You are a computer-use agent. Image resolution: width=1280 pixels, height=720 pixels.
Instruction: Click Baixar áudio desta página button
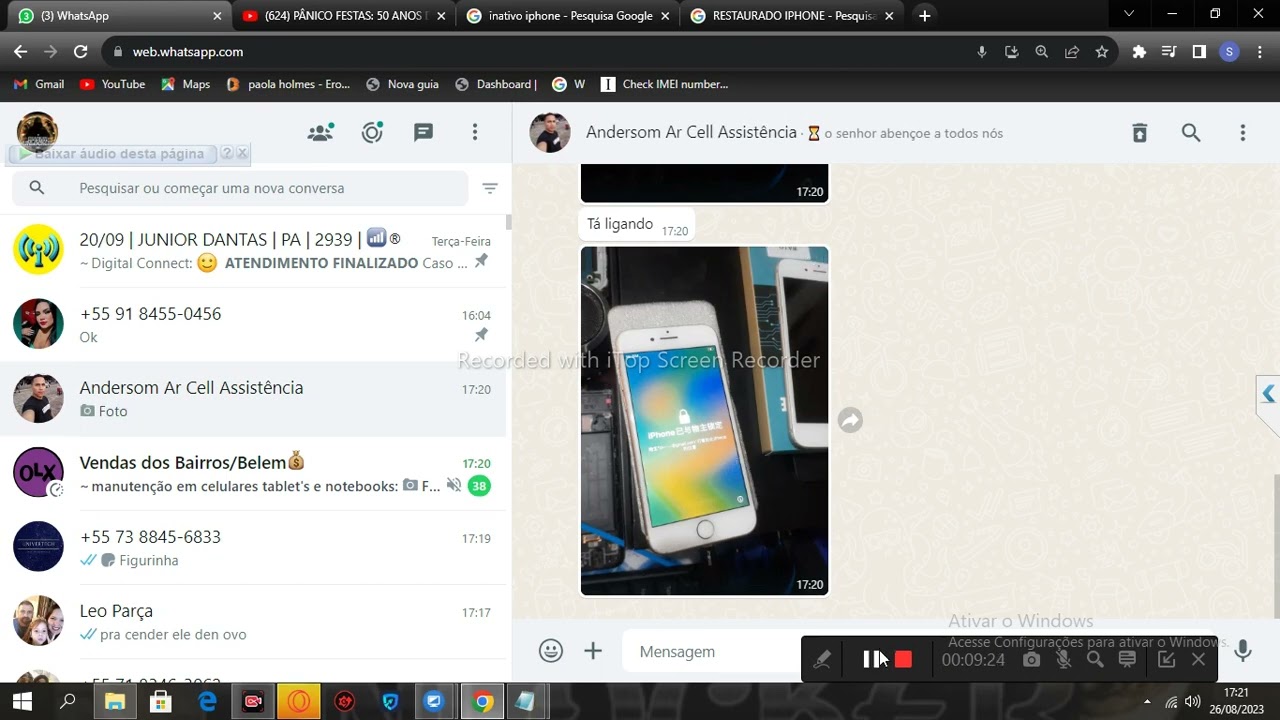(112, 154)
